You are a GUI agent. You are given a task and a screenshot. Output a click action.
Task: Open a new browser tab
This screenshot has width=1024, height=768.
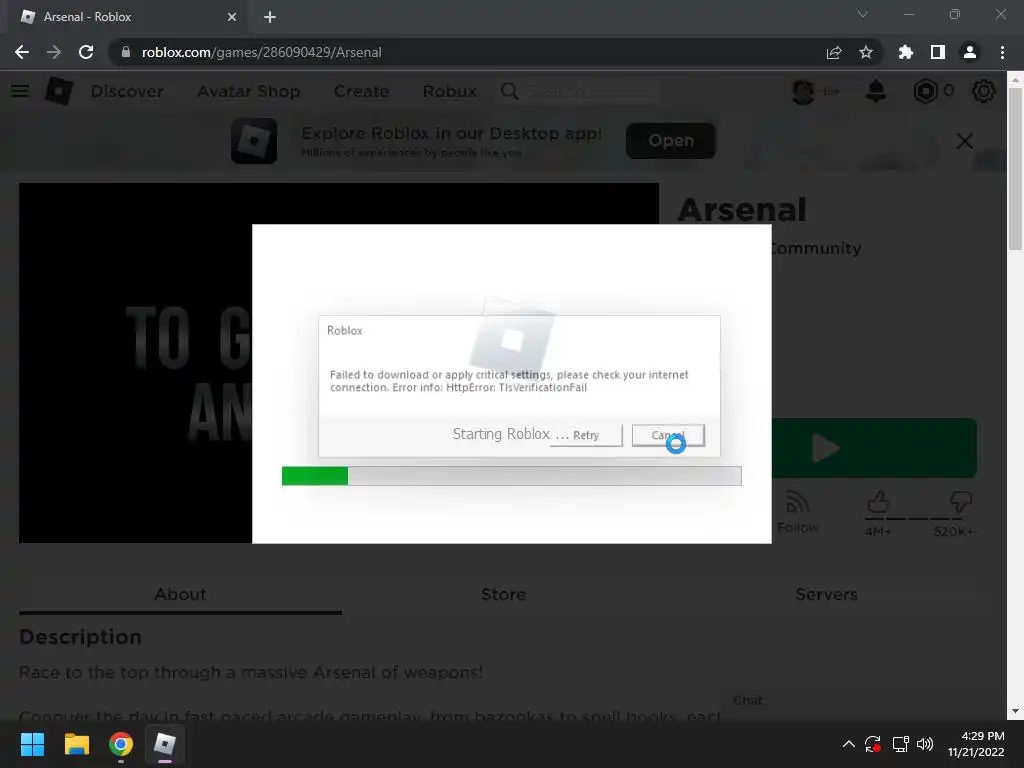tap(270, 17)
